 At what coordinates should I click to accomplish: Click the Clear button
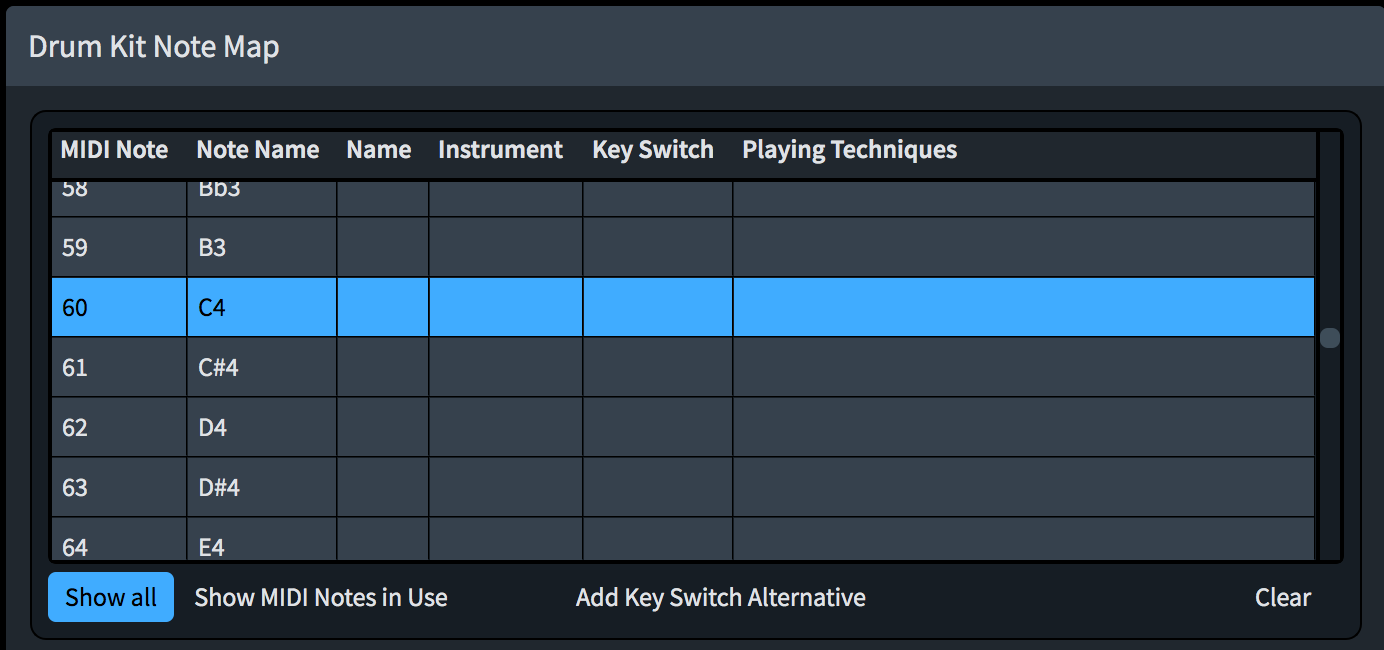click(1283, 597)
